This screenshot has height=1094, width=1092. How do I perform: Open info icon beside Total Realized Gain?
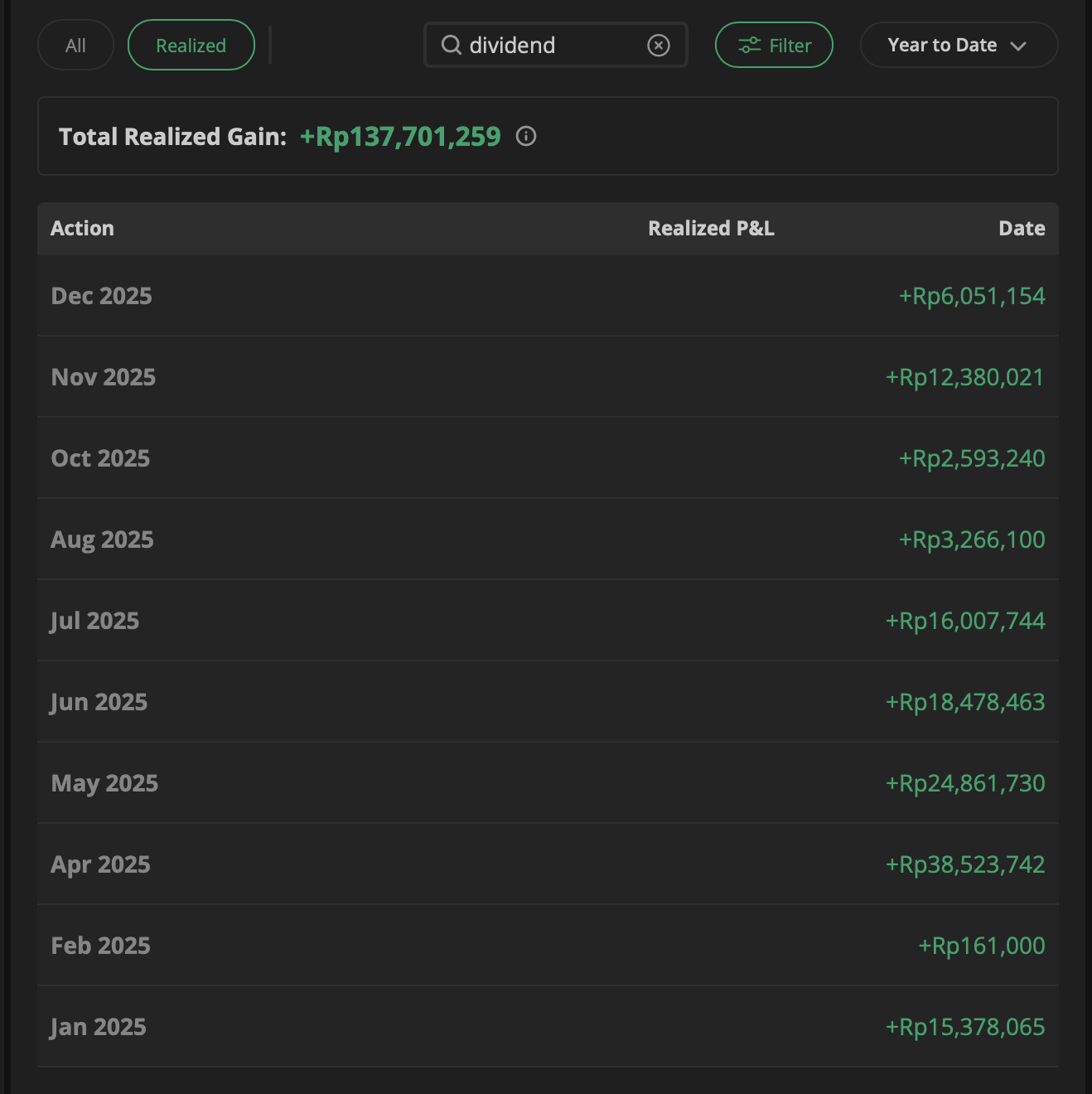526,136
